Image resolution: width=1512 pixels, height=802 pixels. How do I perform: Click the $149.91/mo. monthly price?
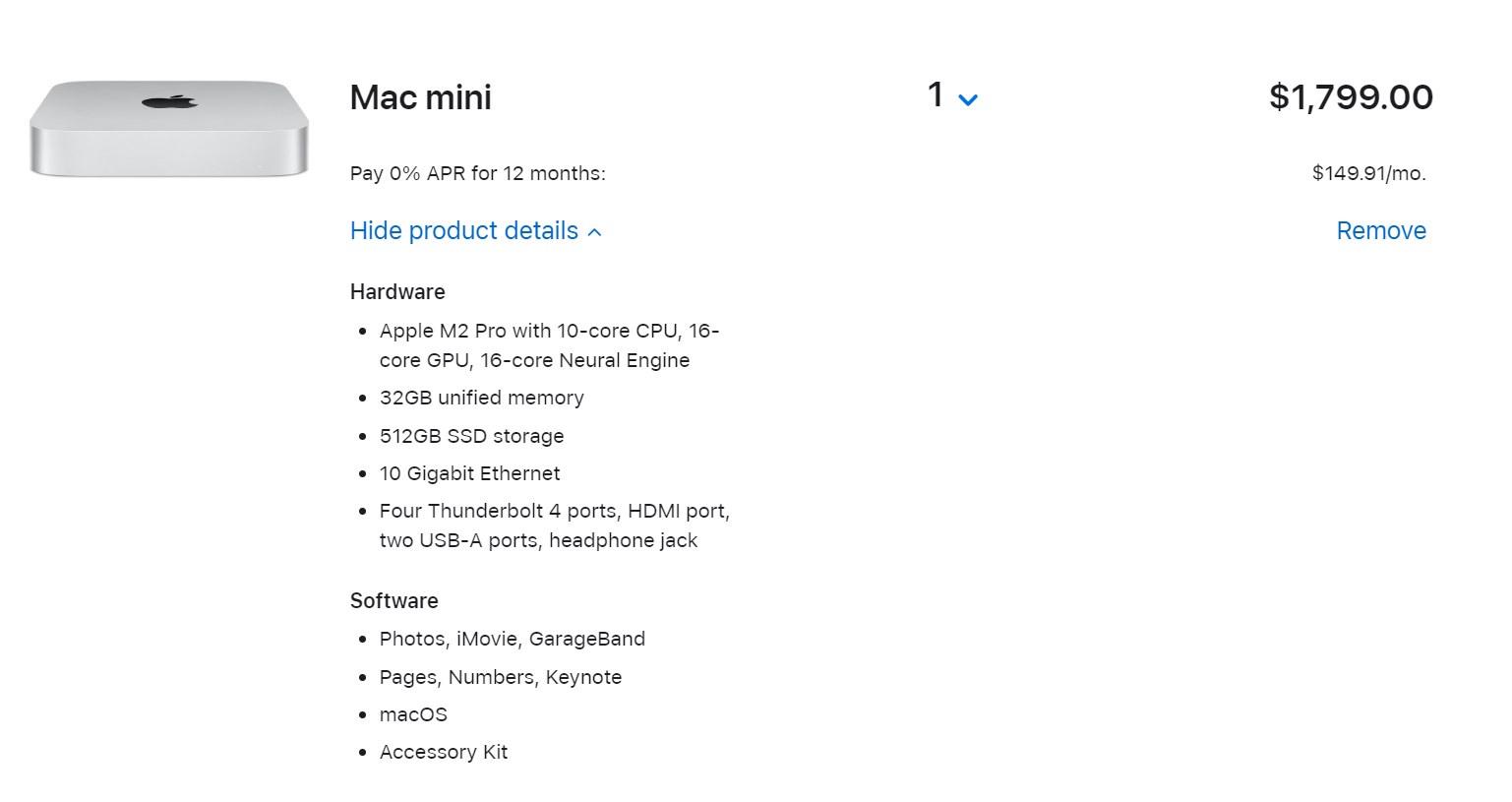point(1369,173)
